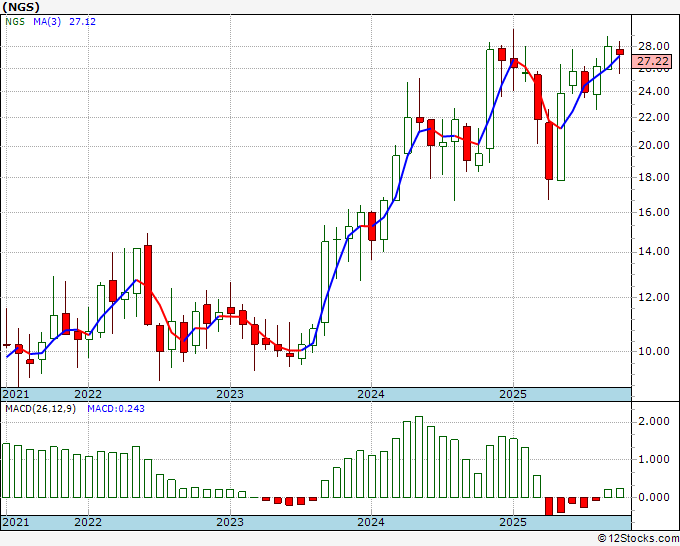Select 2024 on the price chart timeline
680x546 pixels.
(x=371, y=394)
